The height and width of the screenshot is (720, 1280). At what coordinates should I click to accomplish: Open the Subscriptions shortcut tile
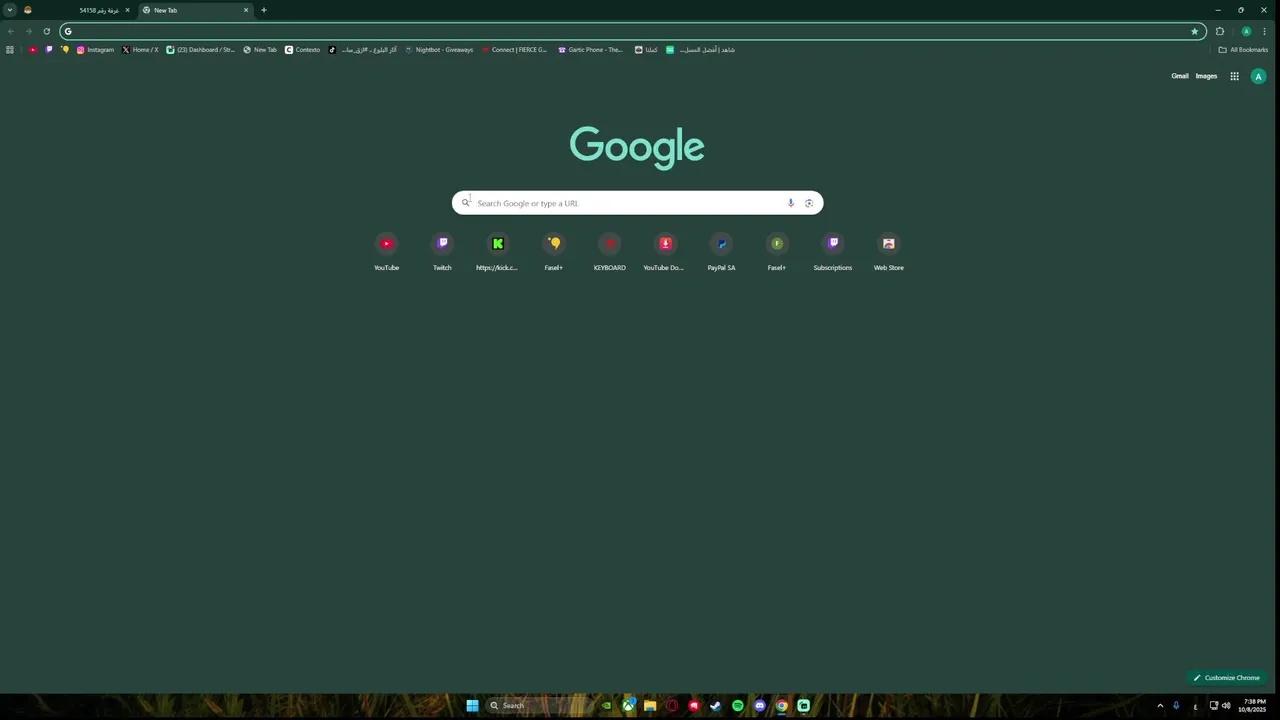[x=833, y=252]
